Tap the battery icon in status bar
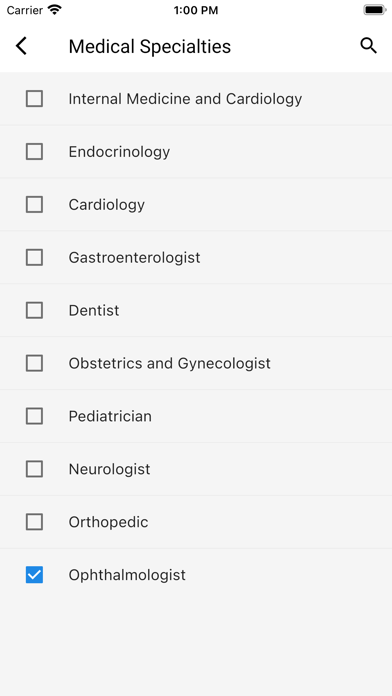The width and height of the screenshot is (392, 696). point(375,10)
